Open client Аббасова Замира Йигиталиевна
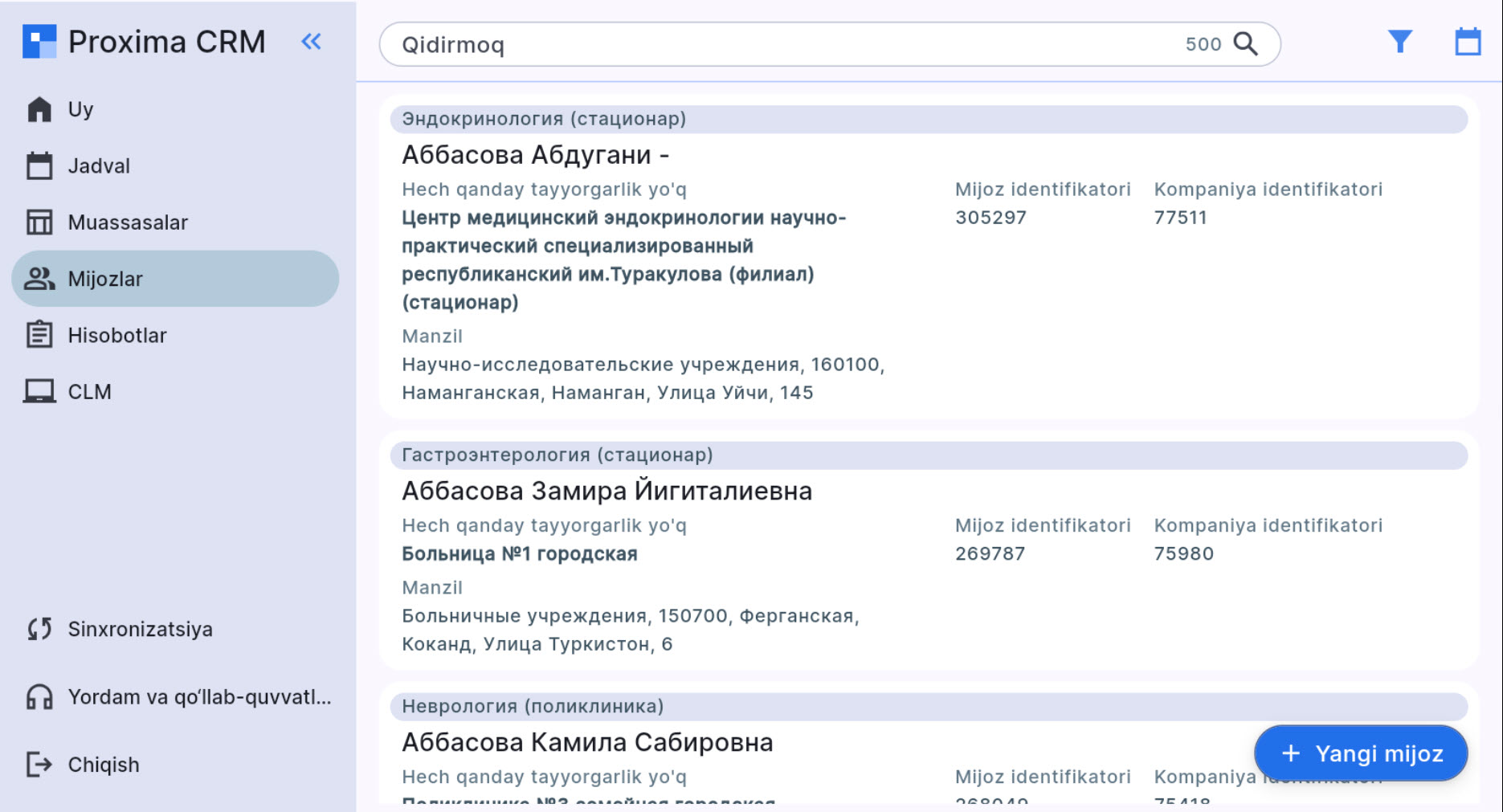The image size is (1503, 812). [607, 491]
